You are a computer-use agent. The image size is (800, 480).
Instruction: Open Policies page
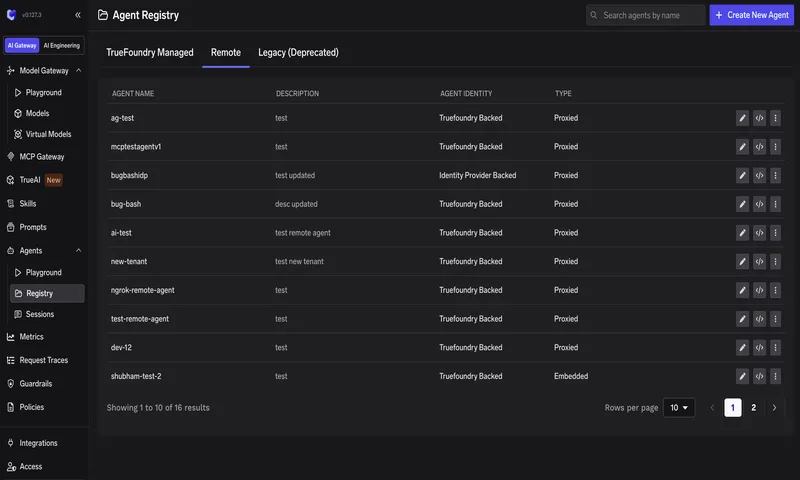(x=32, y=407)
